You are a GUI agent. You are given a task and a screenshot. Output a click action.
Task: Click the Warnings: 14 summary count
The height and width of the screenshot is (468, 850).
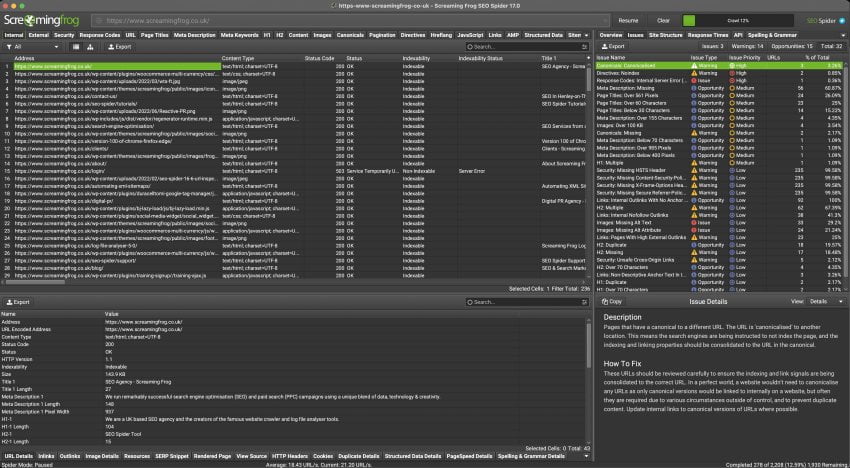[746, 47]
